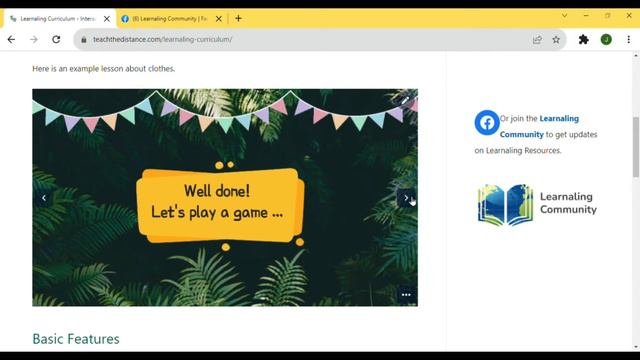Go to the previous lesson slide
This screenshot has width=640, height=360.
pos(44,198)
